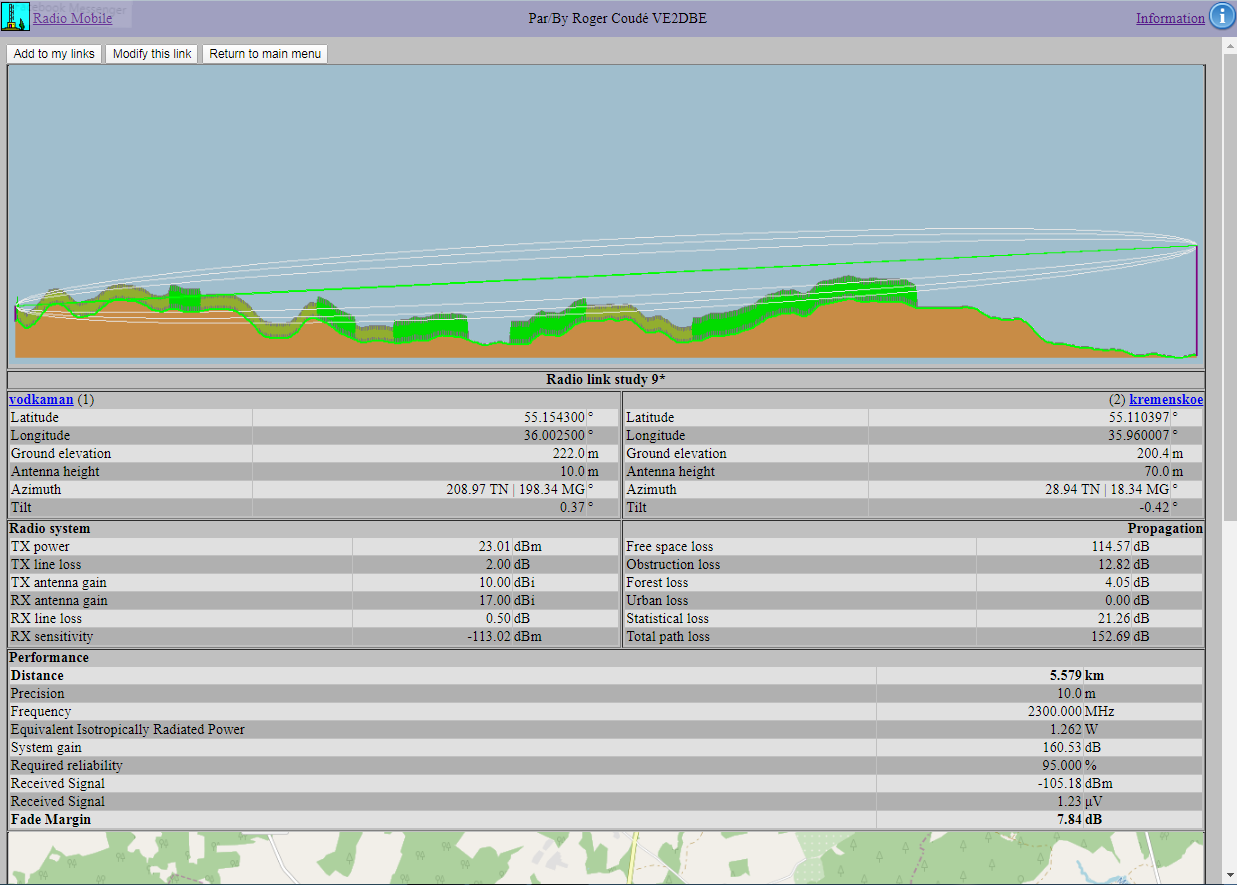This screenshot has height=885, width=1237.
Task: Click the blue Information circle icon
Action: point(1222,17)
